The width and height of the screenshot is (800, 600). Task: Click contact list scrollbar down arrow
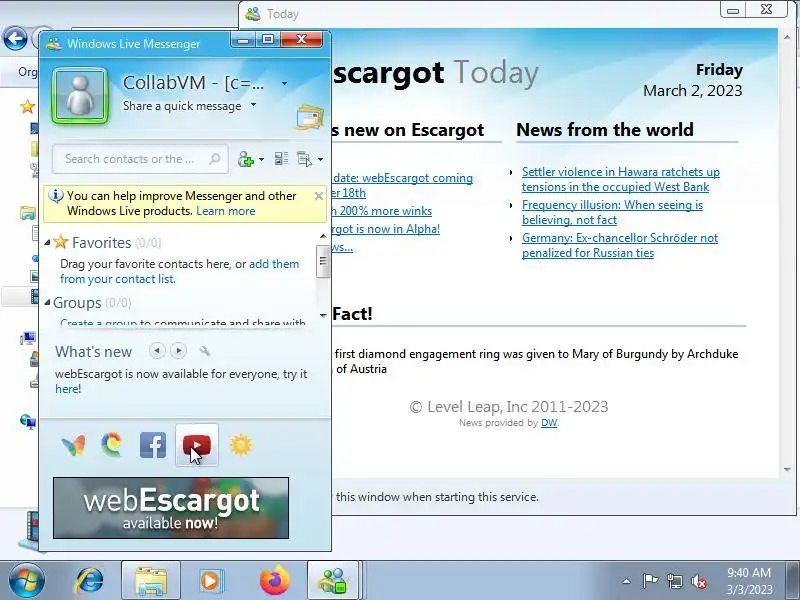click(x=322, y=315)
